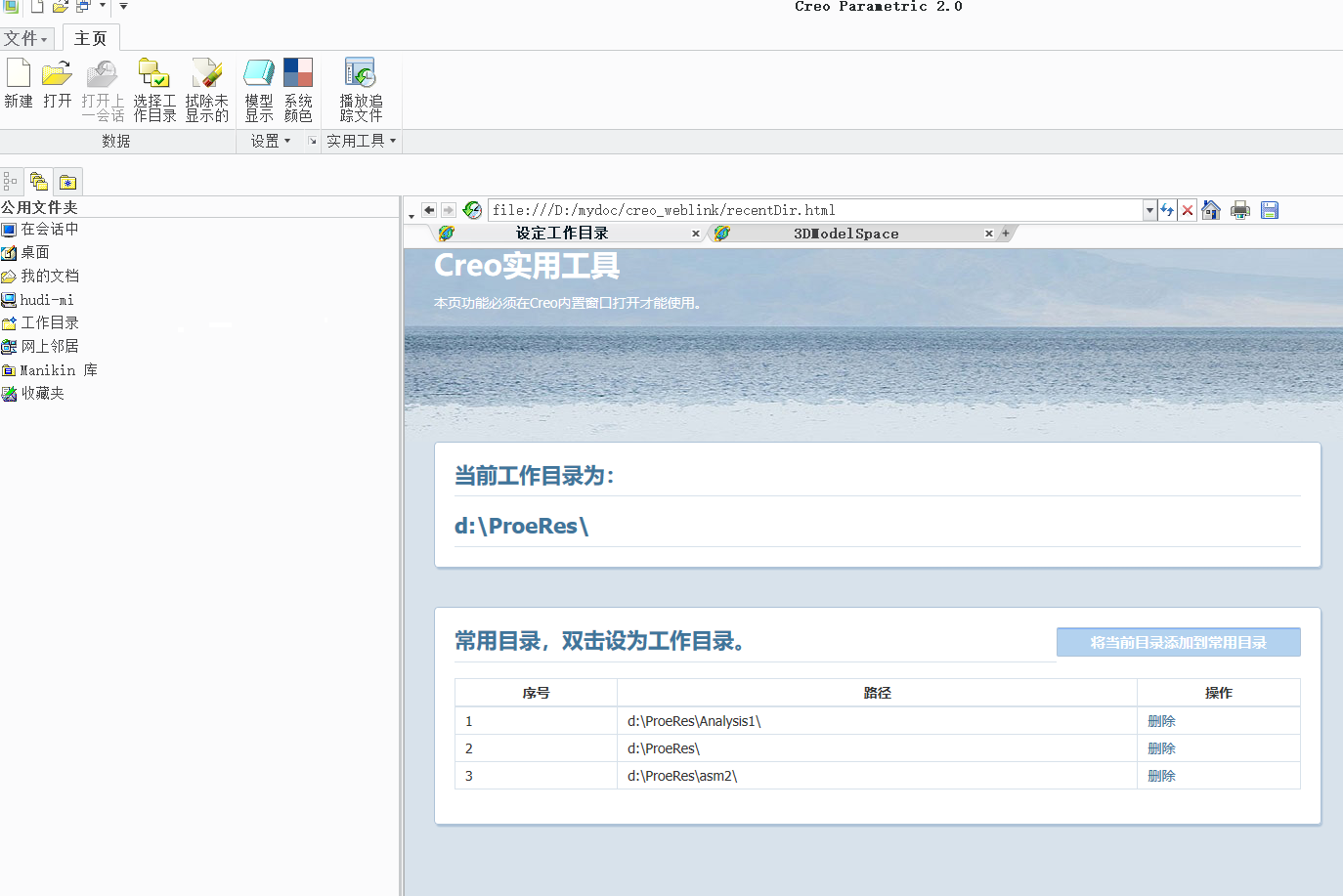Click dropdown arrow left of browser Back button
1343x896 pixels.
point(412,215)
